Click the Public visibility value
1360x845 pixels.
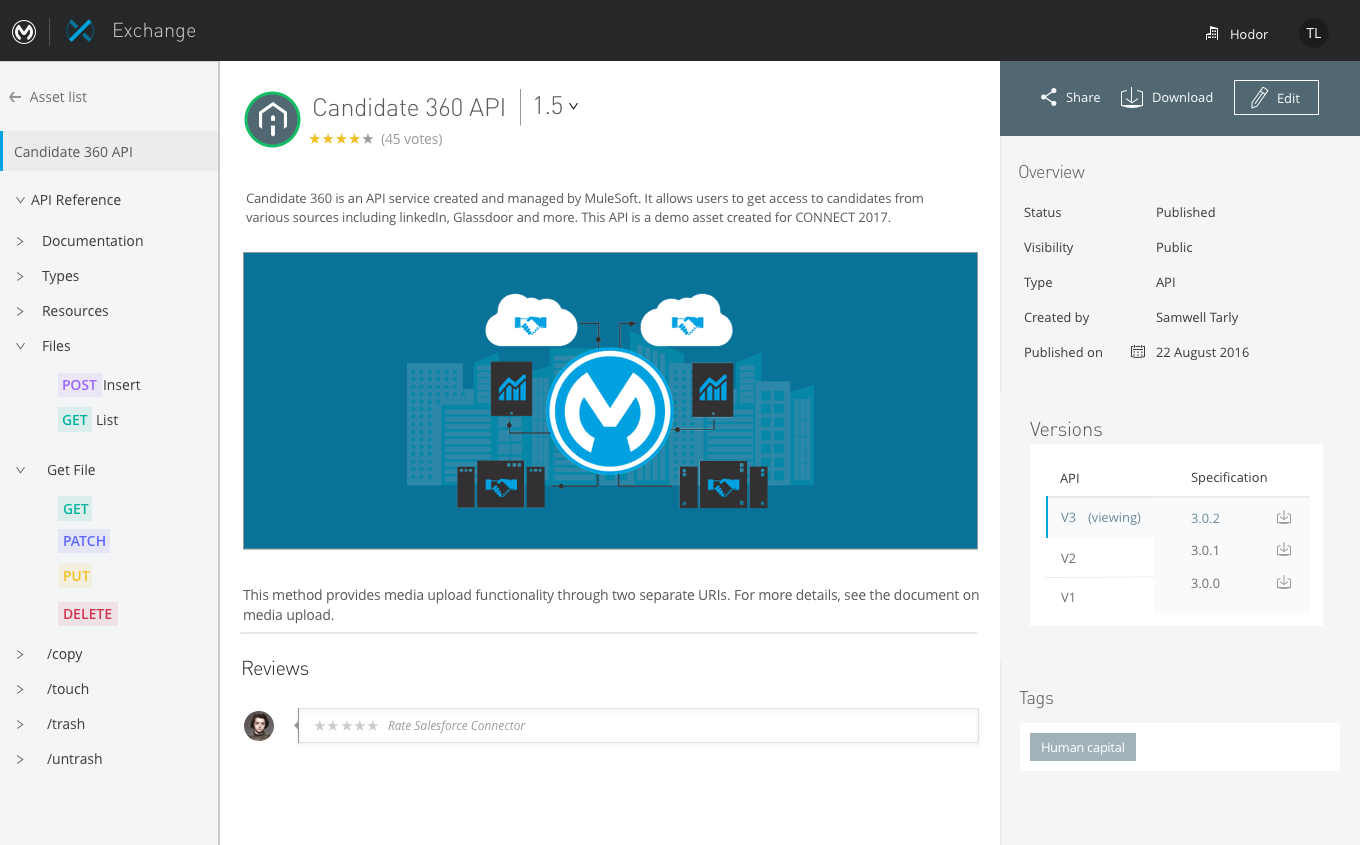click(1174, 247)
